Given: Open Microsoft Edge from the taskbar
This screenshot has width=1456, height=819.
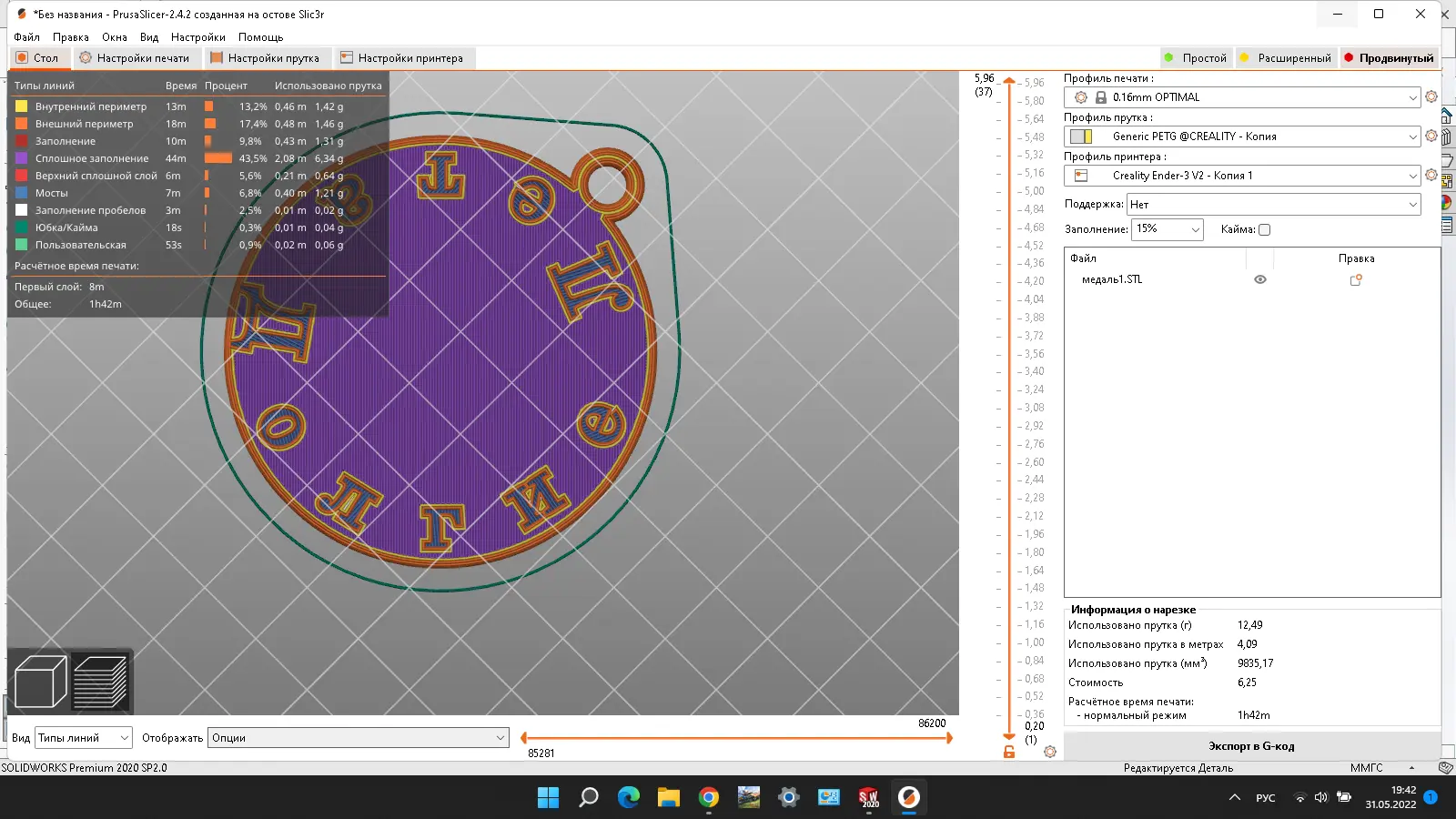Looking at the screenshot, I should (x=629, y=797).
